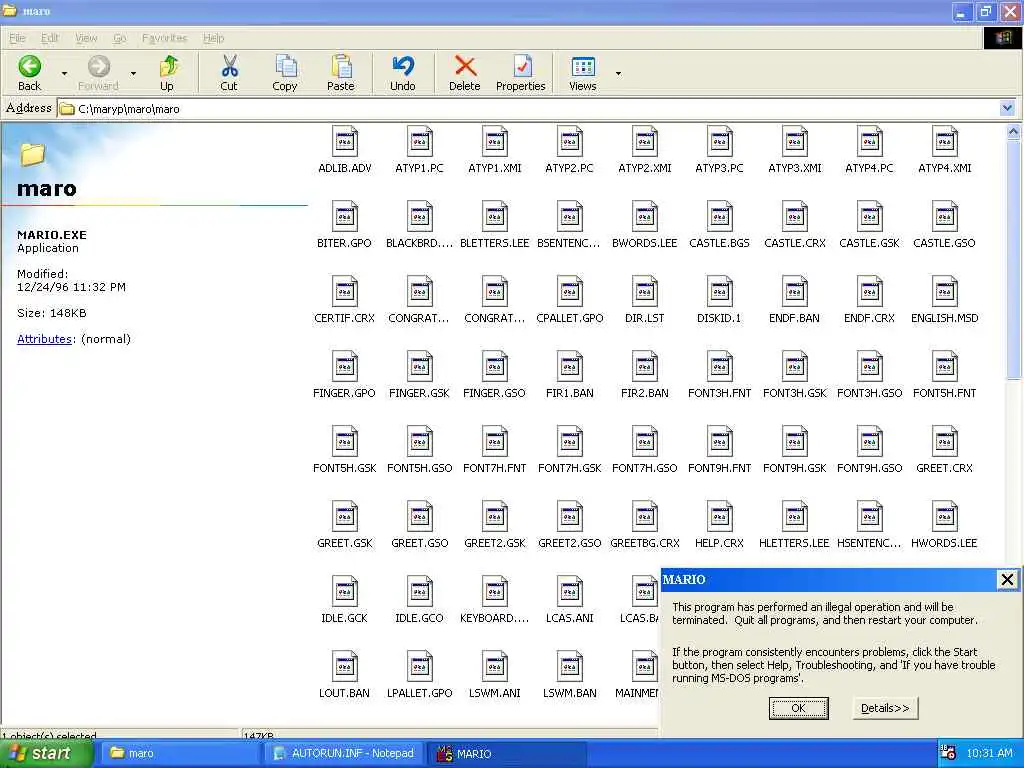The width and height of the screenshot is (1024, 768).
Task: Click the address bar path field
Action: click(x=528, y=108)
